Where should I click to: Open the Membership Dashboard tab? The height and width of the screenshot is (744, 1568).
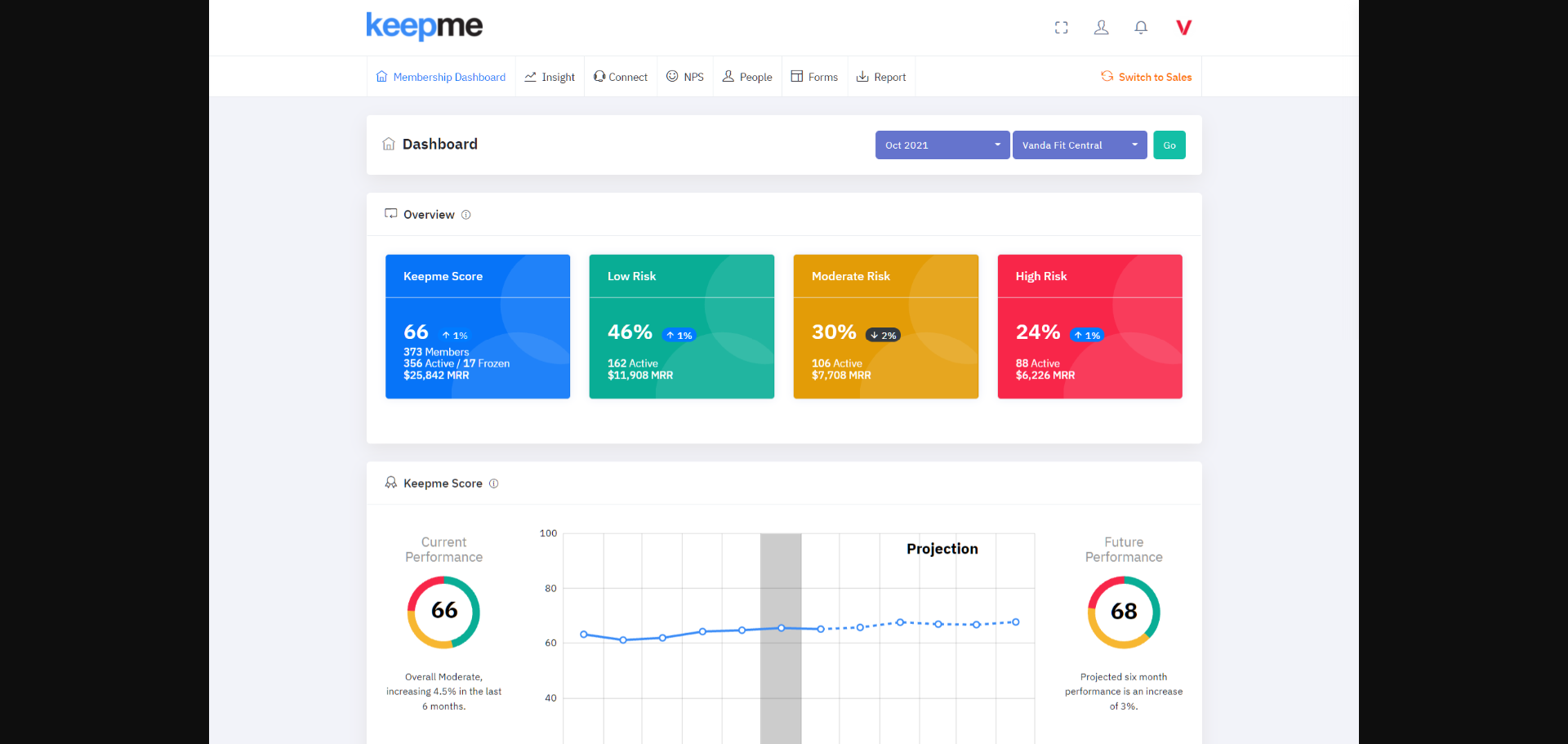coord(441,77)
